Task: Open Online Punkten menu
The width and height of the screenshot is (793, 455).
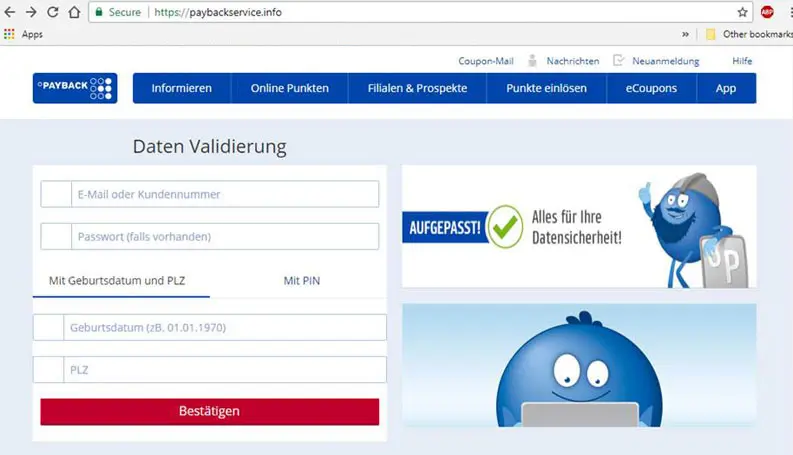Action: (289, 88)
